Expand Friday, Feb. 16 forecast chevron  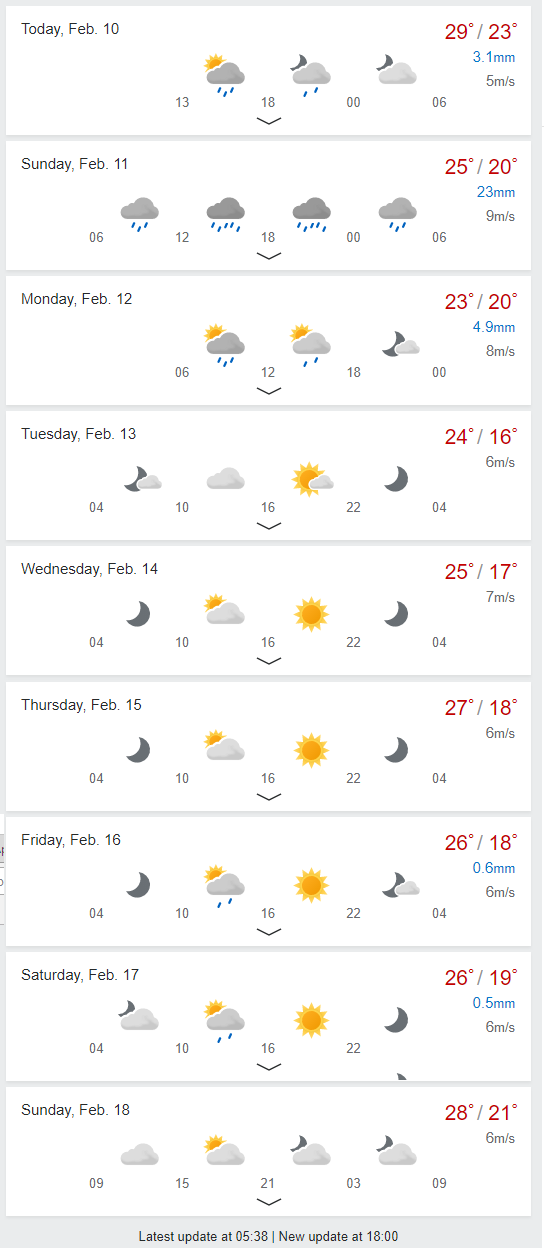[269, 932]
